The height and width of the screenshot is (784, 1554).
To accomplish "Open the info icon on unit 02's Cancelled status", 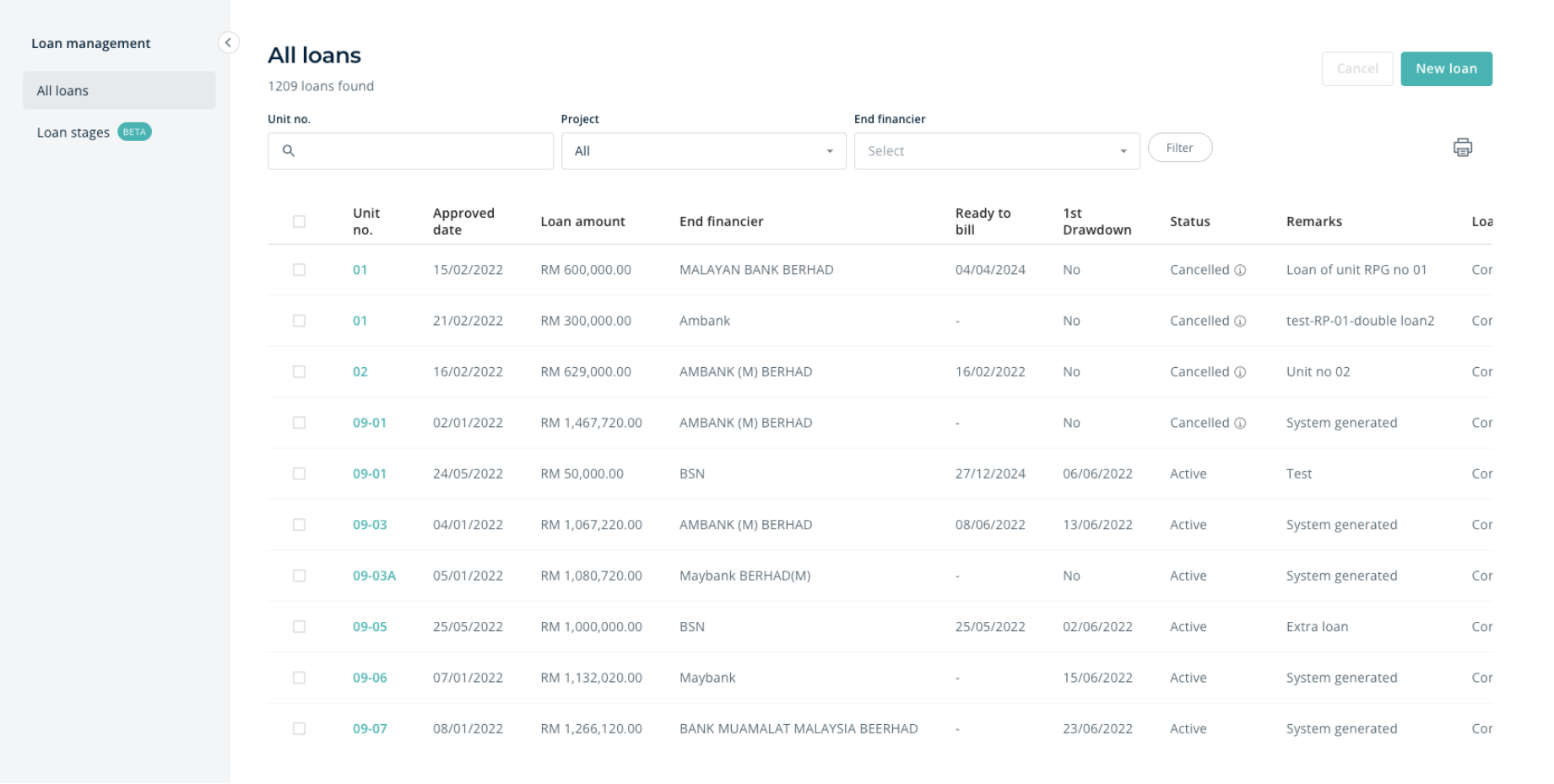I will click(x=1240, y=372).
